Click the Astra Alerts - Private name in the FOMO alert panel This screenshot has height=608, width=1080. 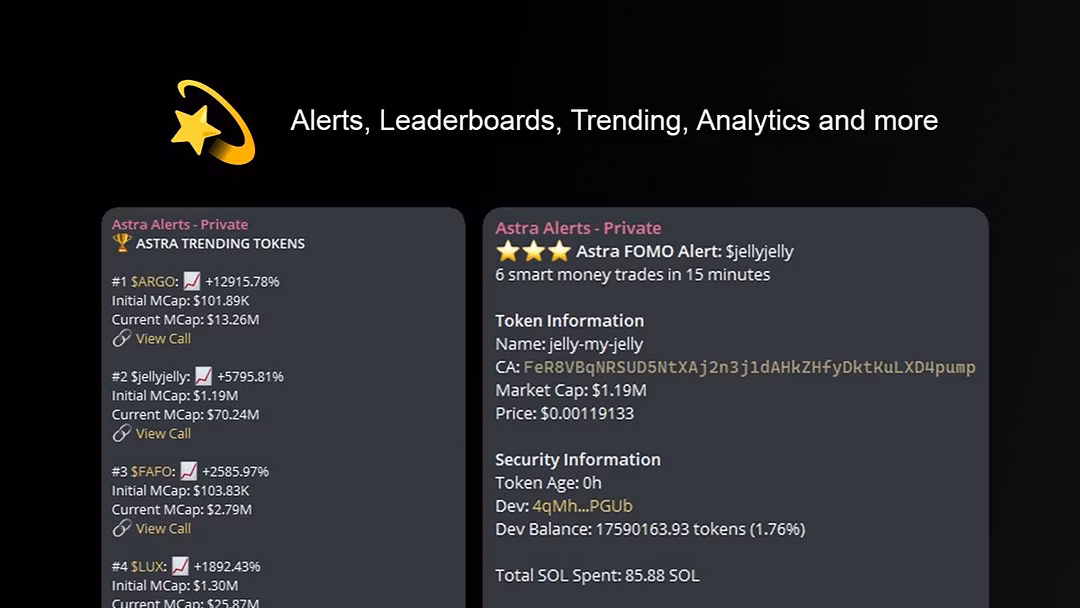(x=578, y=228)
